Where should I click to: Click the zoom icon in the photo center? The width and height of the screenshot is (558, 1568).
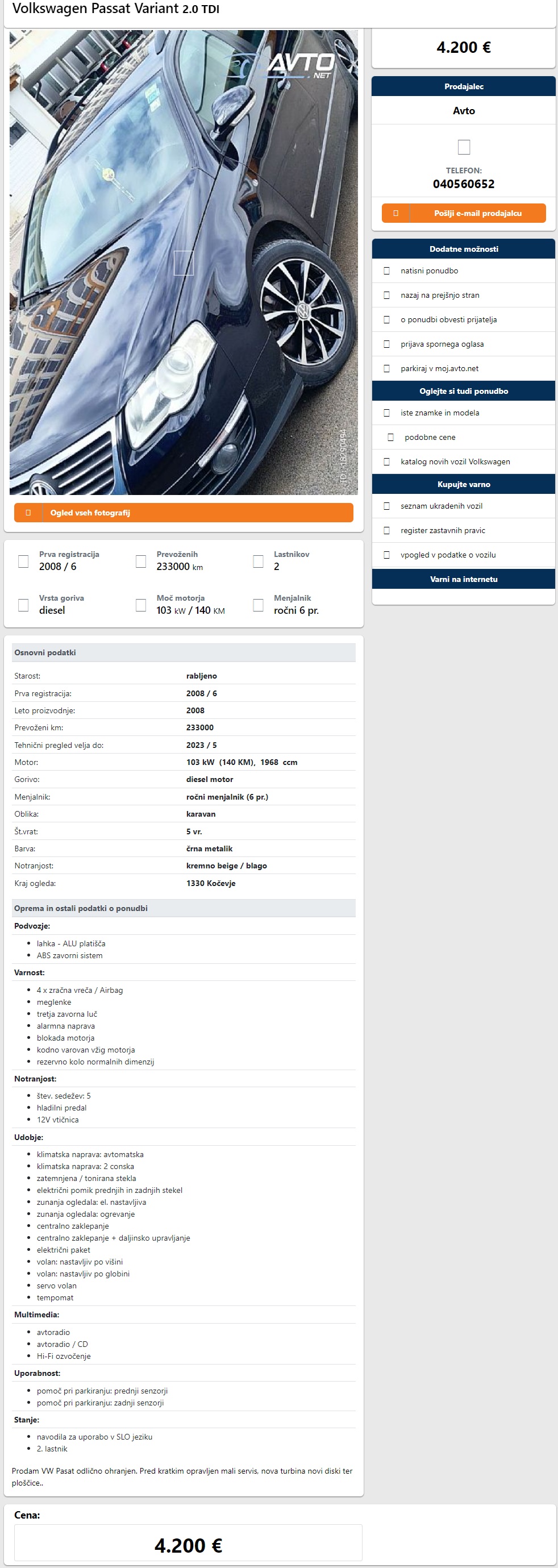(184, 263)
